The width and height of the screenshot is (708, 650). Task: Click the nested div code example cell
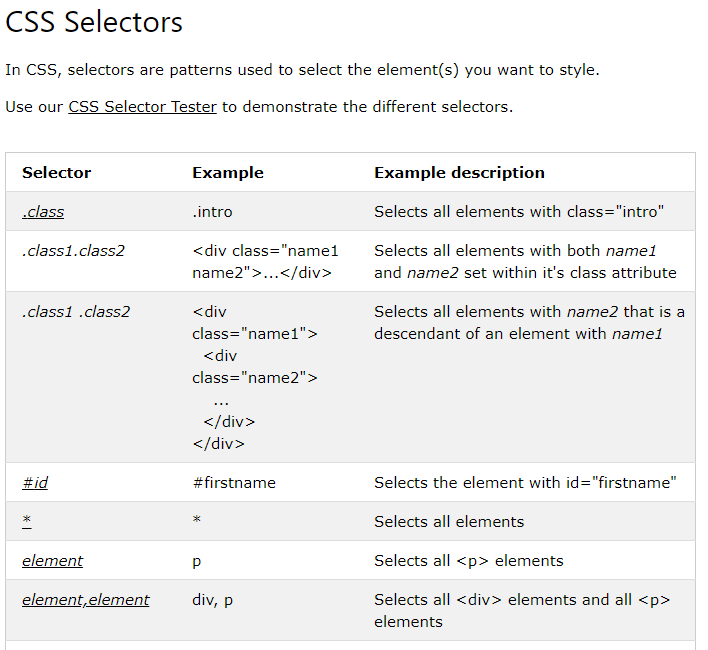[254, 378]
